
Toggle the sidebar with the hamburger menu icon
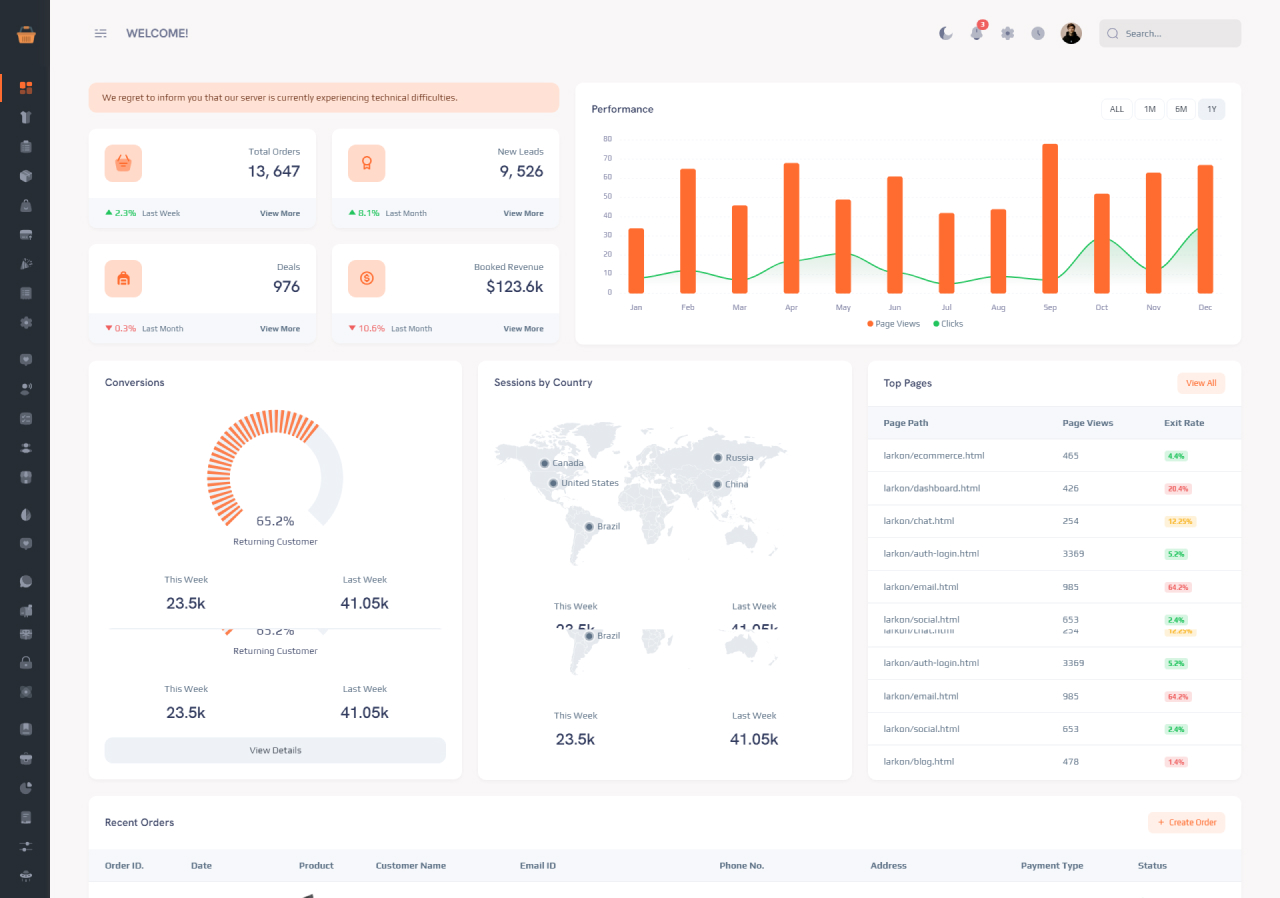[x=101, y=33]
